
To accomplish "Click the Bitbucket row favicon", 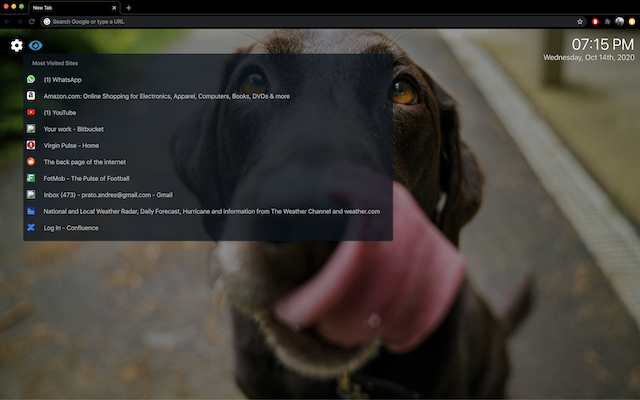I will (31, 129).
